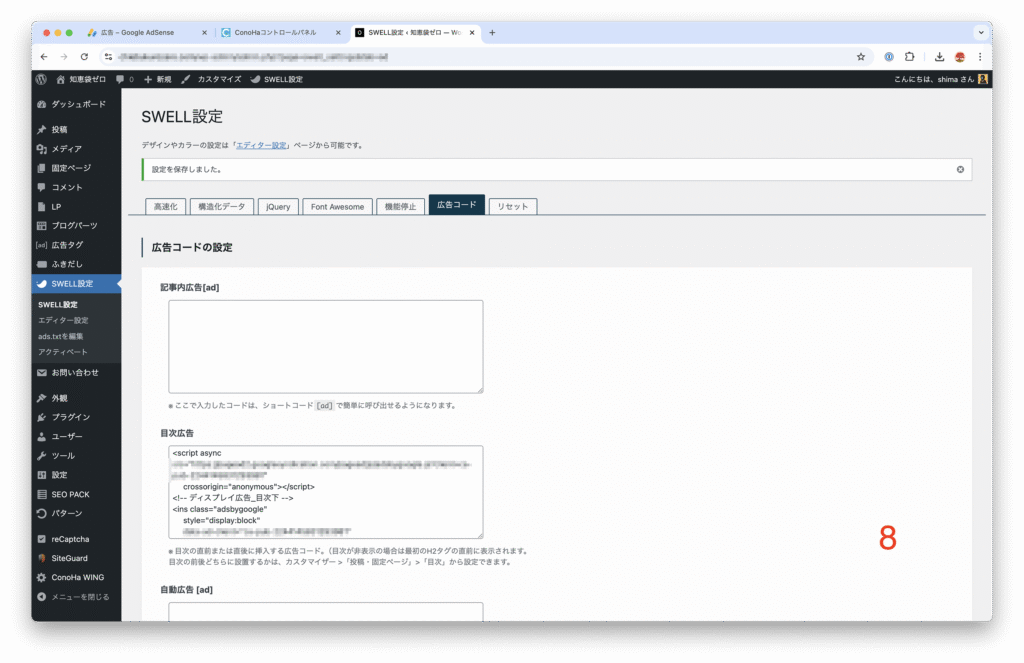Open アクティベート submenu item
This screenshot has width=1024, height=663.
coord(63,351)
